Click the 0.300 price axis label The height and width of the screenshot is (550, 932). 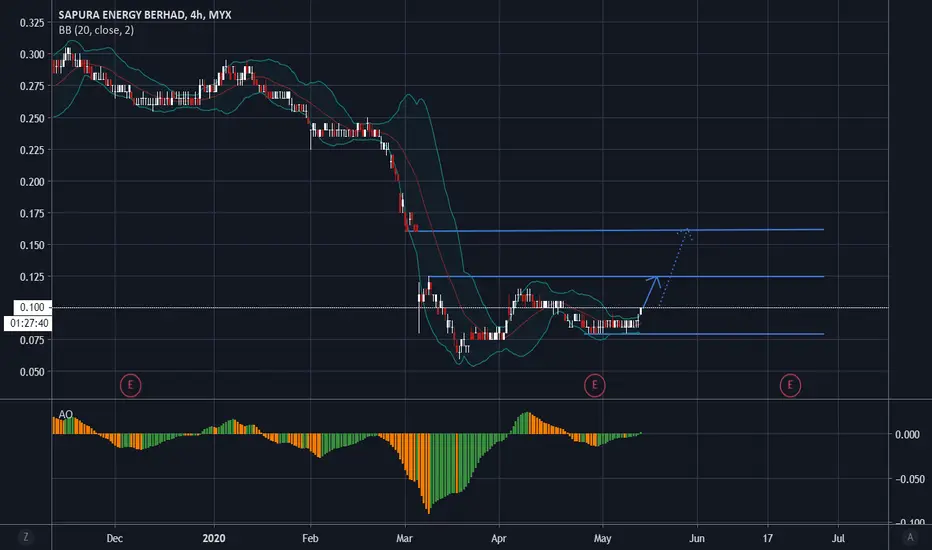point(32,55)
